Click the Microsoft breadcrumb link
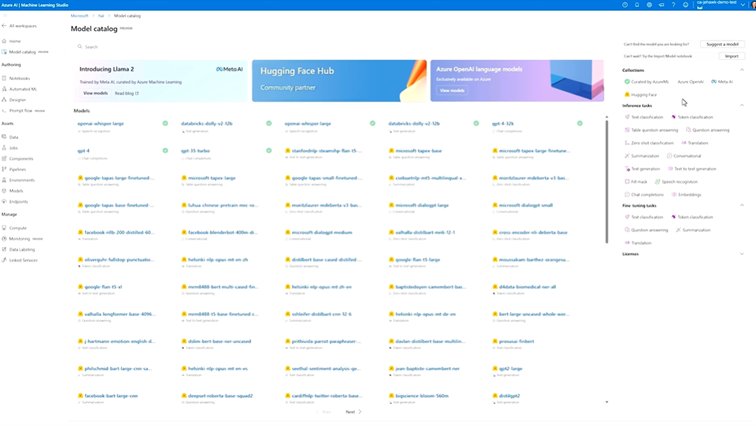This screenshot has width=756, height=426. [80, 16]
